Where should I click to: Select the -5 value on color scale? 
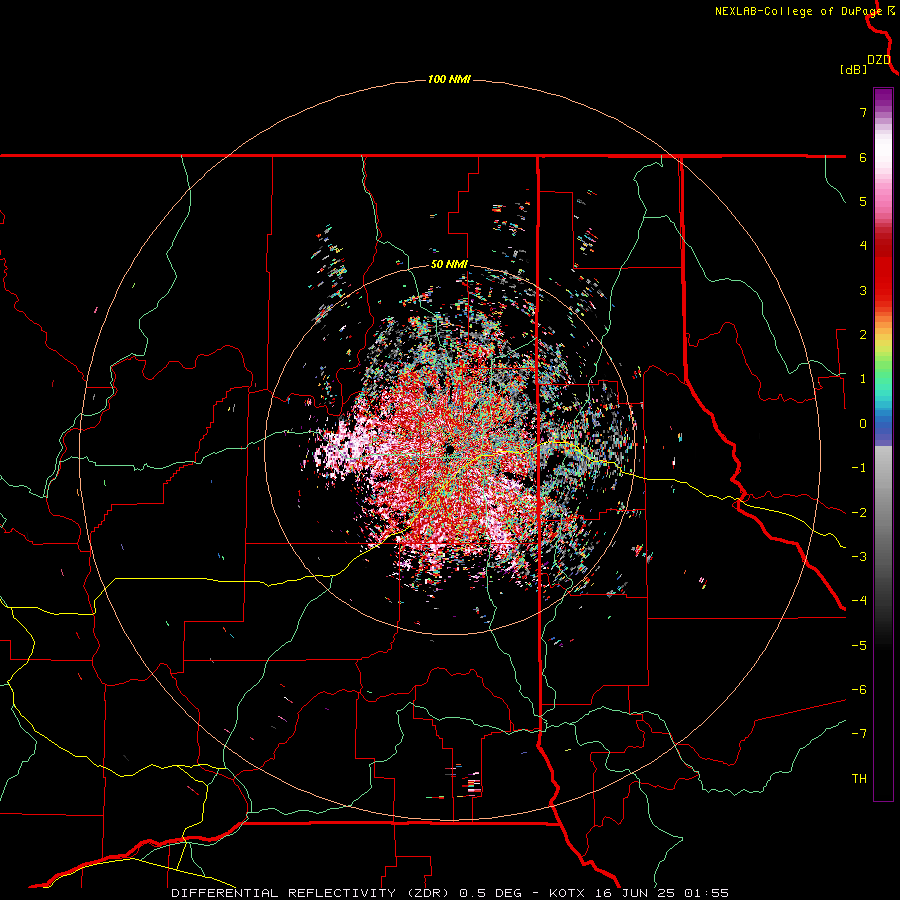[x=859, y=646]
